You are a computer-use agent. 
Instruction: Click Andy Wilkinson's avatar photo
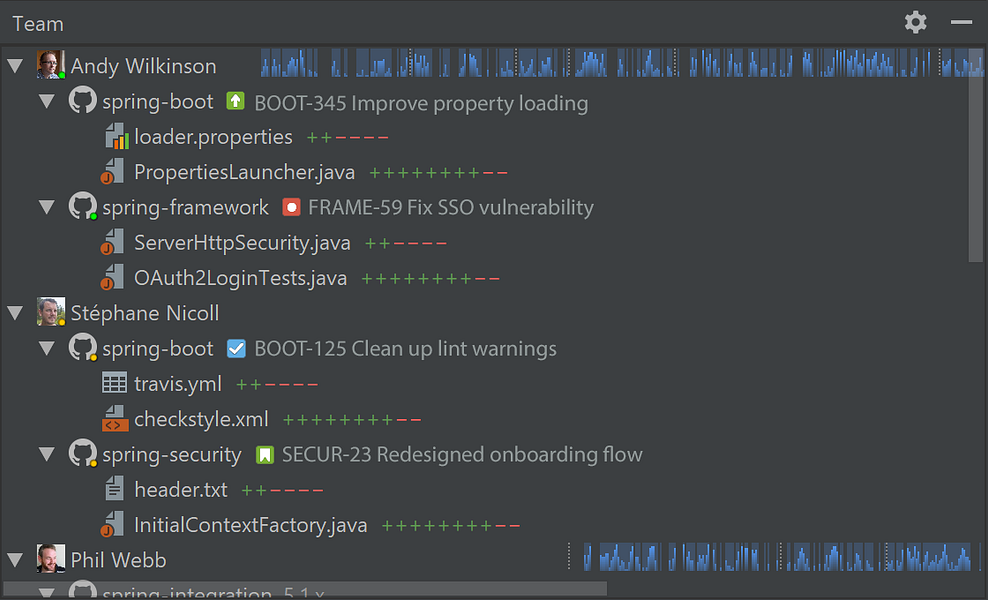[51, 65]
